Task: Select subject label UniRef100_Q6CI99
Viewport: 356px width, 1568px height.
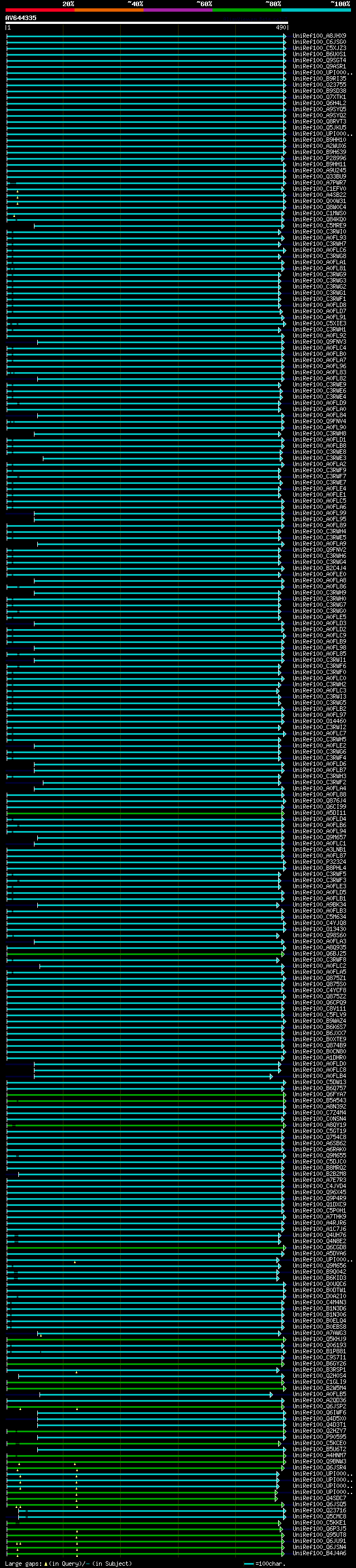Action: pos(319,807)
